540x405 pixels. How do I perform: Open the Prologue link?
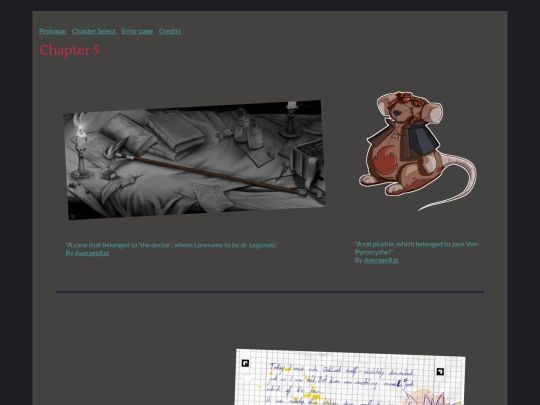point(52,31)
